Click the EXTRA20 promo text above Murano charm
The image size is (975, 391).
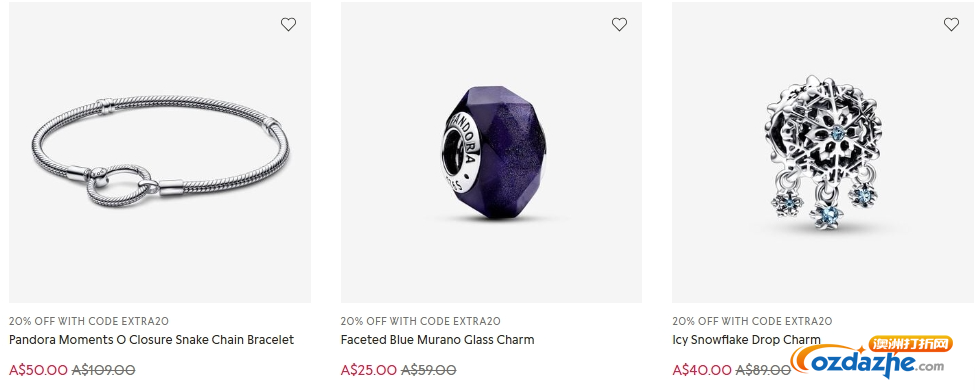click(x=420, y=321)
